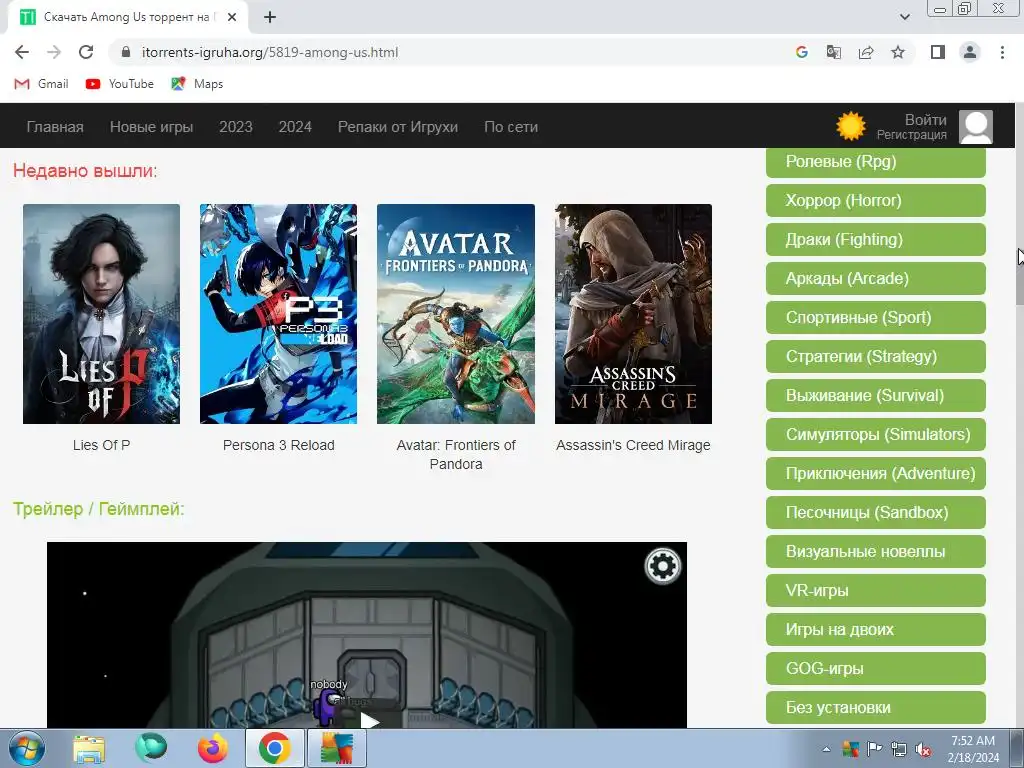1024x768 pixels.
Task: Launch Firefox from the taskbar
Action: tap(213, 748)
